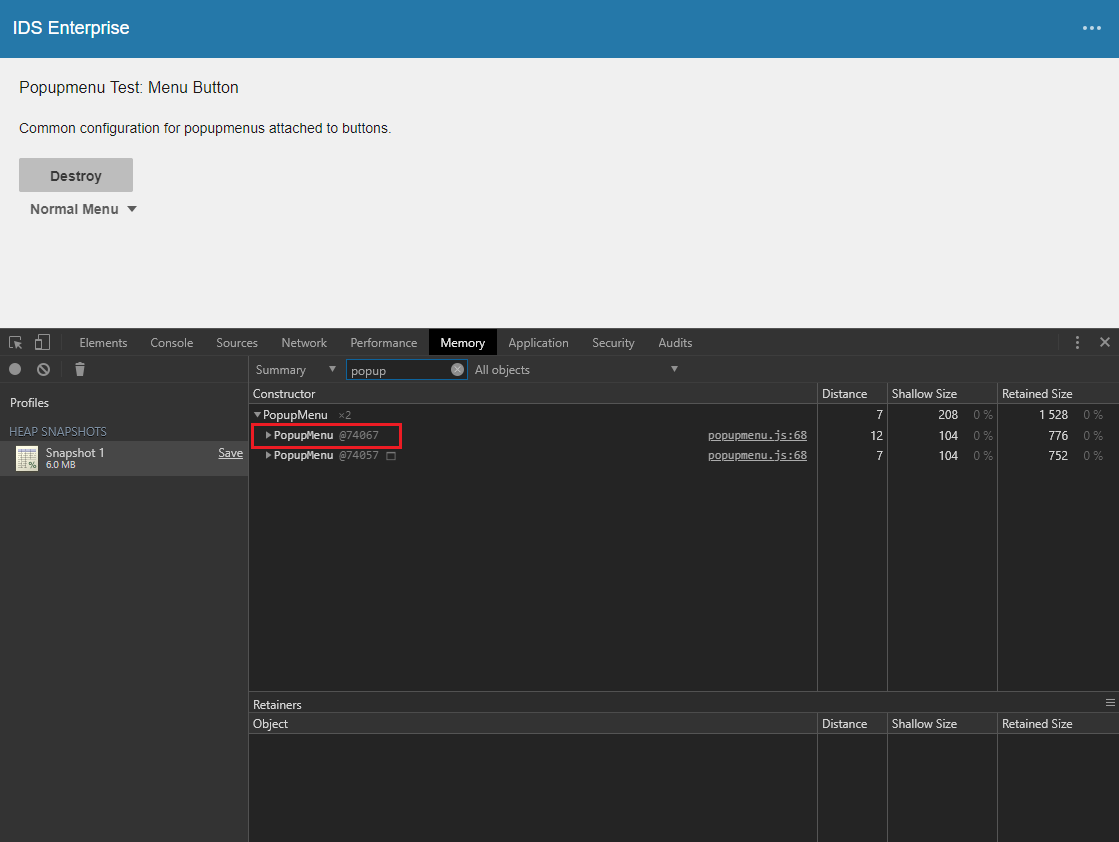Sort by the upper Shallow Size column header
The height and width of the screenshot is (842, 1119).
tap(942, 394)
